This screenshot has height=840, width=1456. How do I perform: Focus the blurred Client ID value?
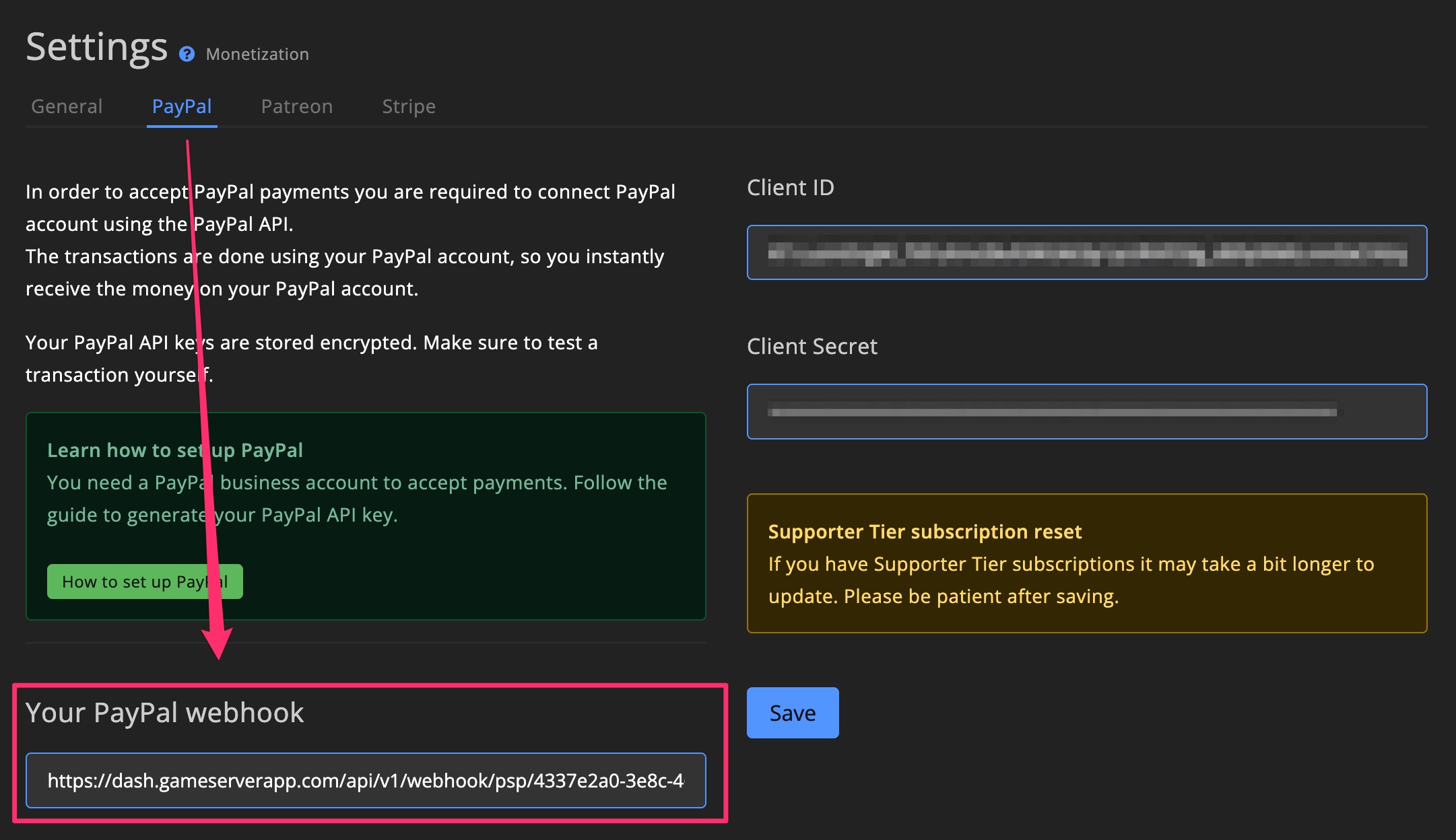(x=1087, y=252)
